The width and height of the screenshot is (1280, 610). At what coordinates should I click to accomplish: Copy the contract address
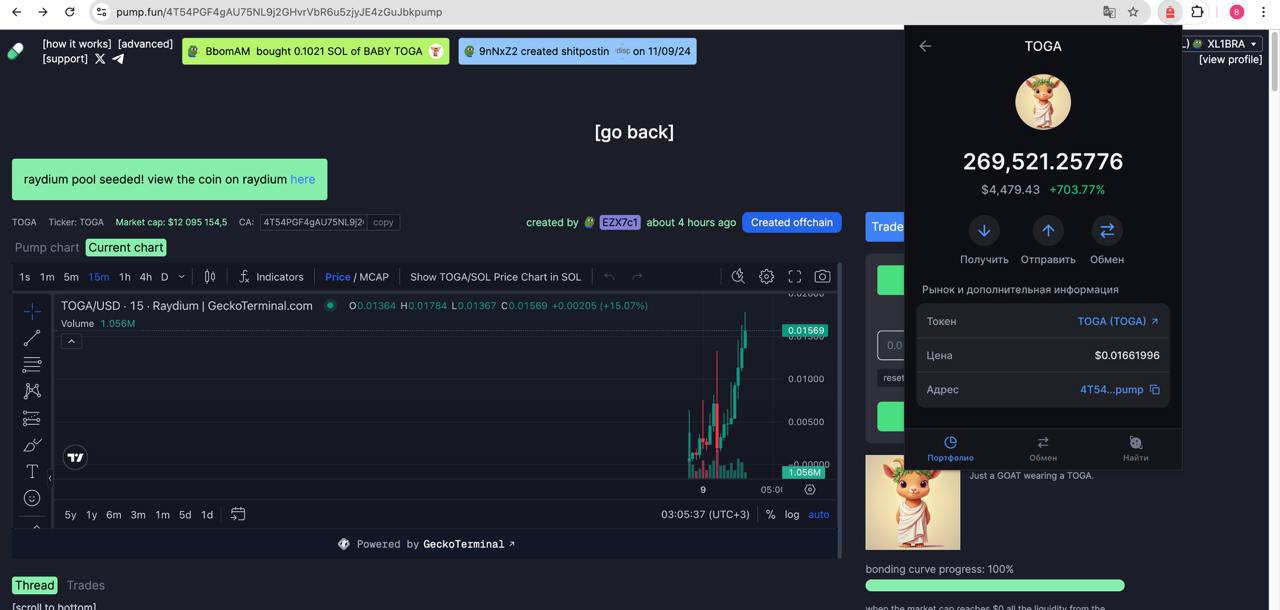coord(383,222)
